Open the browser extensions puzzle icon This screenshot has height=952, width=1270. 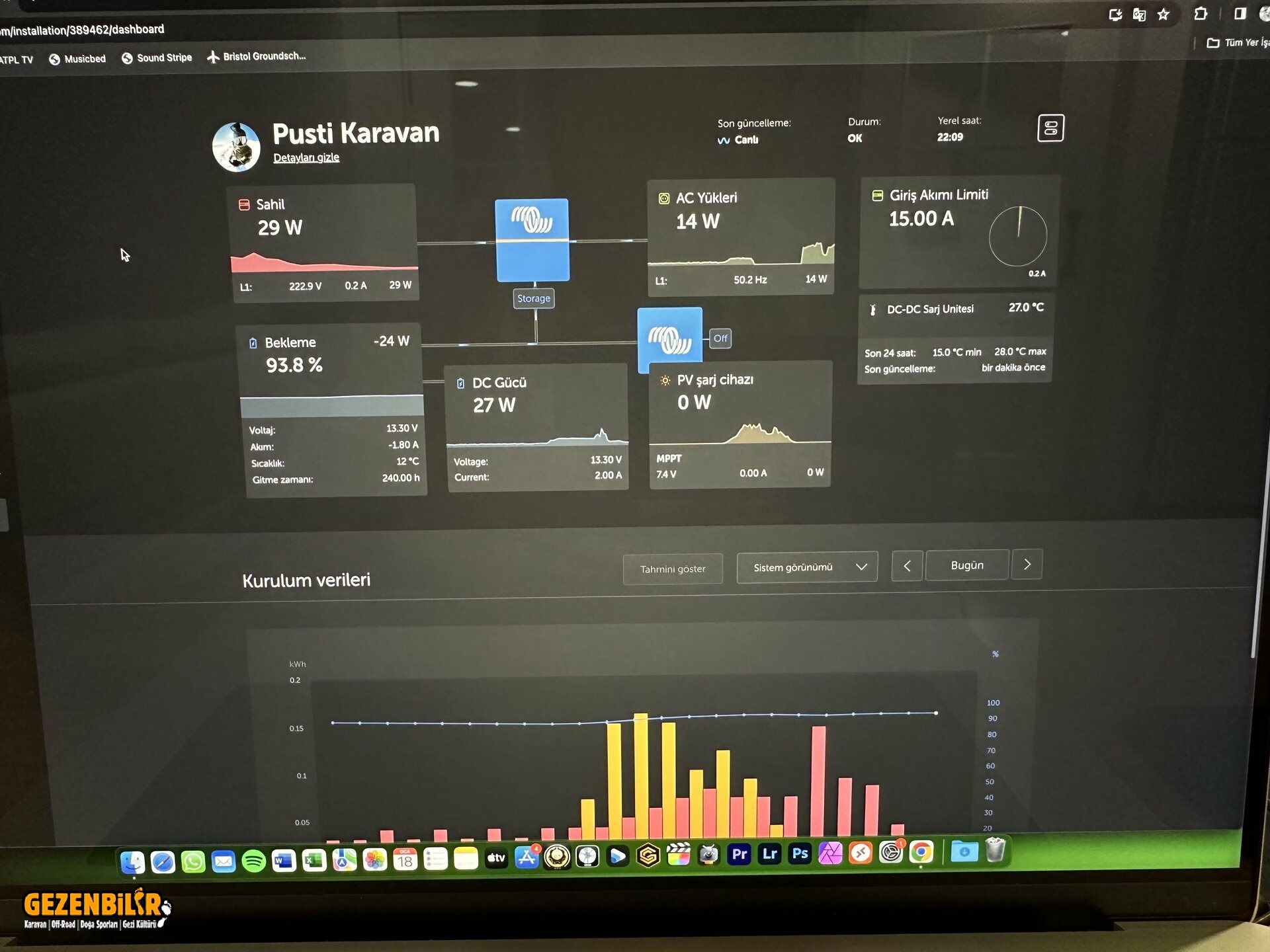[x=1200, y=14]
